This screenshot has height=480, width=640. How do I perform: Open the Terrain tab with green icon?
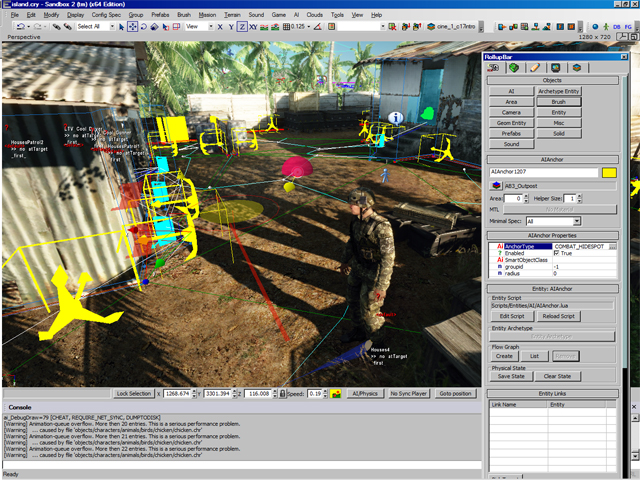514,68
